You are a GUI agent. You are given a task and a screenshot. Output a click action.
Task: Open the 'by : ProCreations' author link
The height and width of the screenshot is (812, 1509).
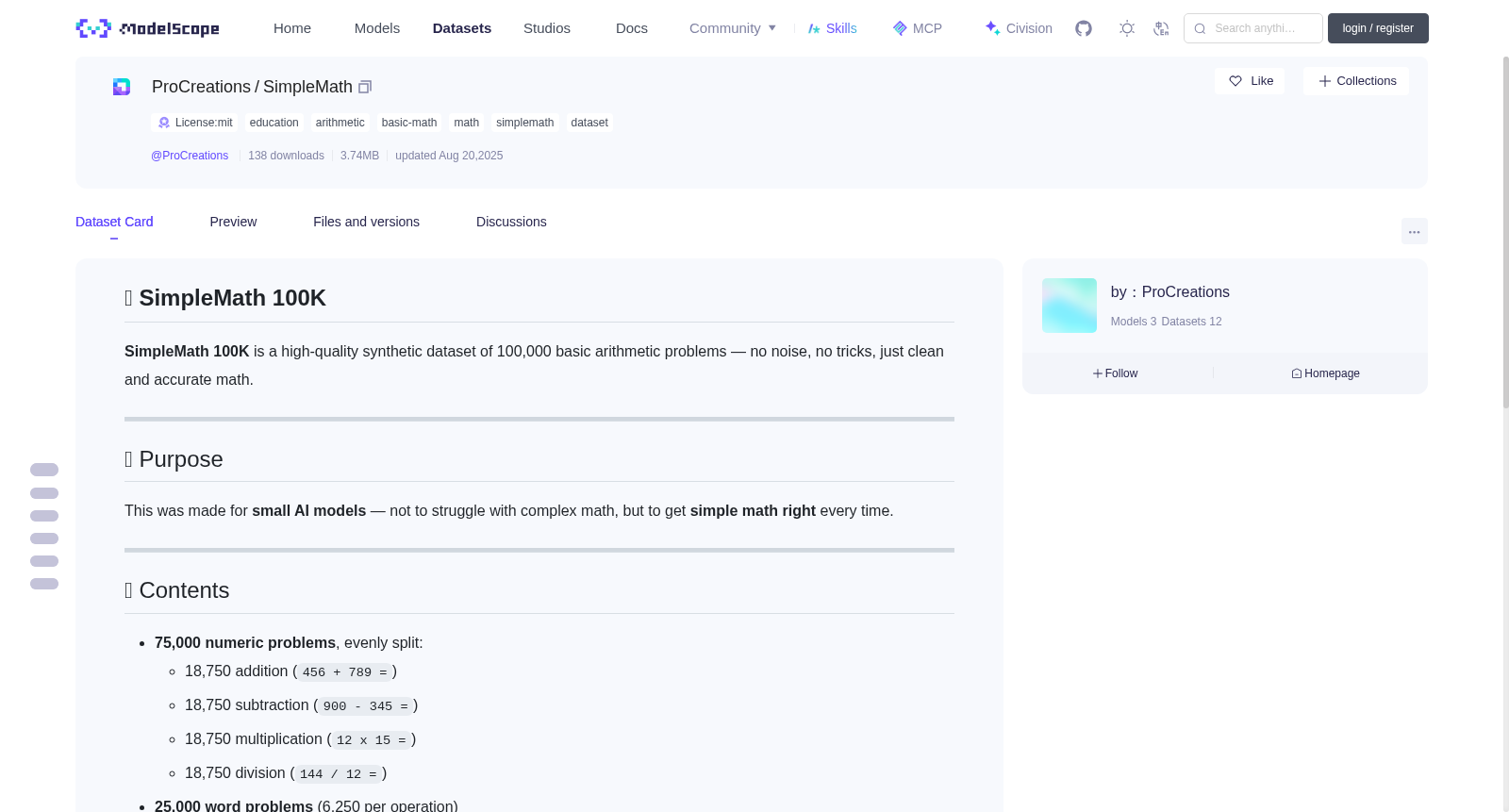point(1170,292)
